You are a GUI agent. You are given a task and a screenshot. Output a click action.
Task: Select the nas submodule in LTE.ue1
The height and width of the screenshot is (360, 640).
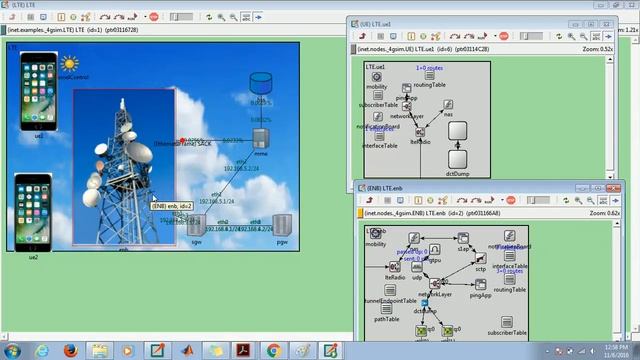click(x=448, y=104)
